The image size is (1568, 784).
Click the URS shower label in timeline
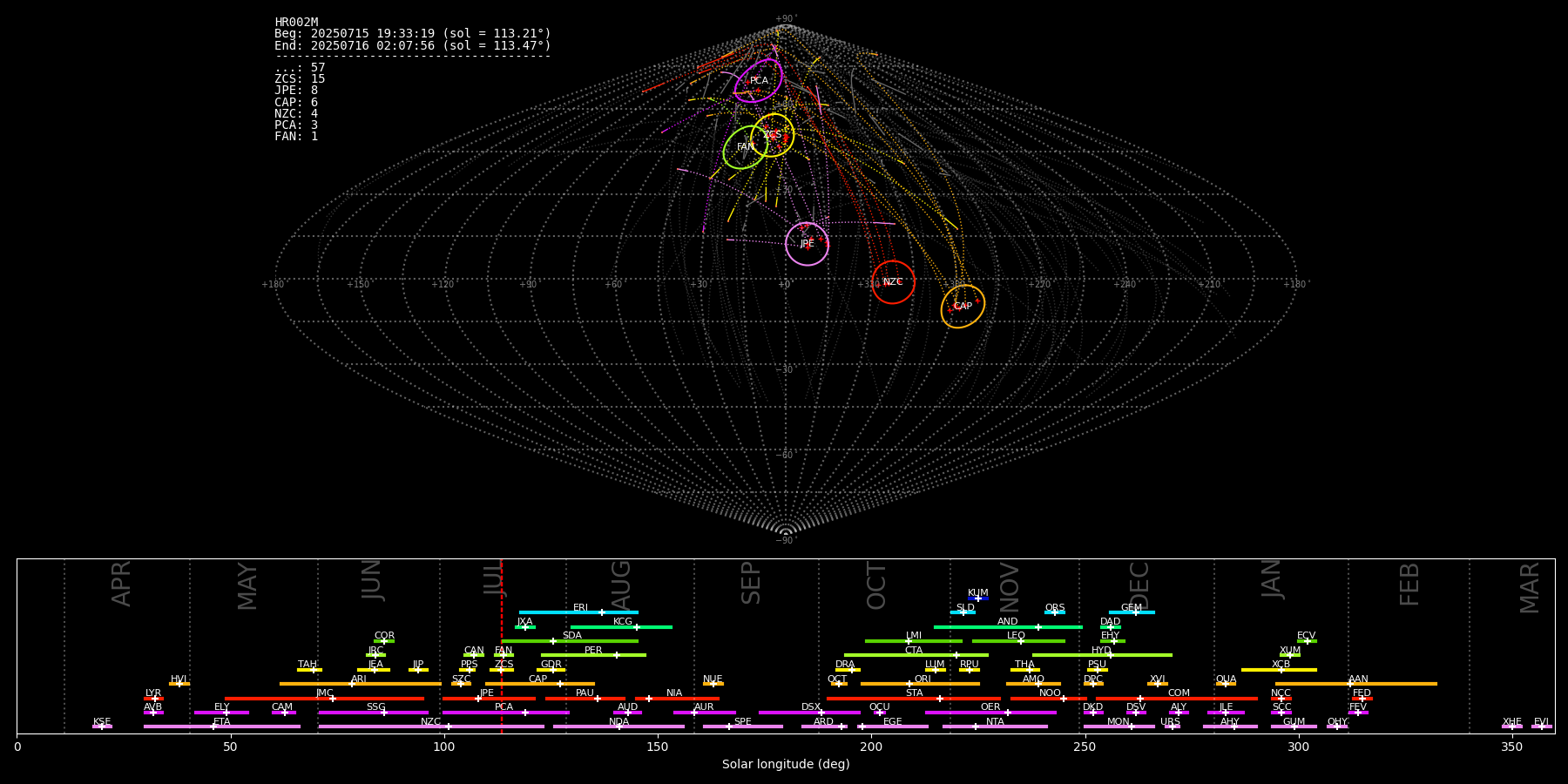(x=1170, y=721)
